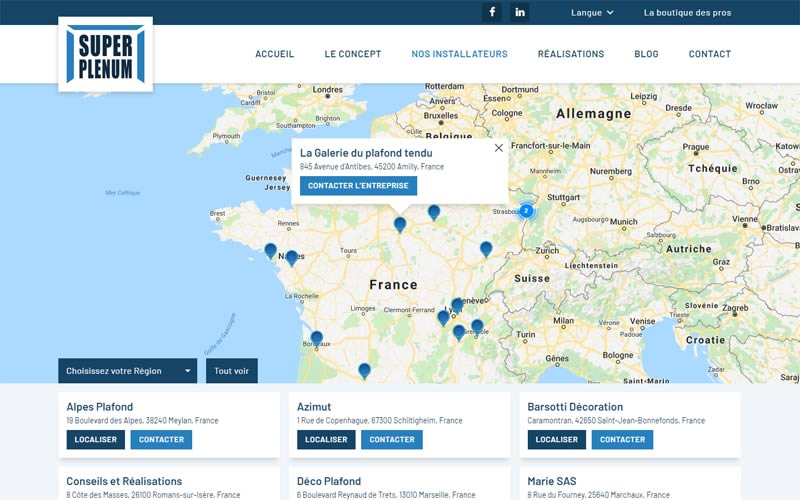Click the map pin over Nantes label
800x500 pixels.
click(291, 258)
